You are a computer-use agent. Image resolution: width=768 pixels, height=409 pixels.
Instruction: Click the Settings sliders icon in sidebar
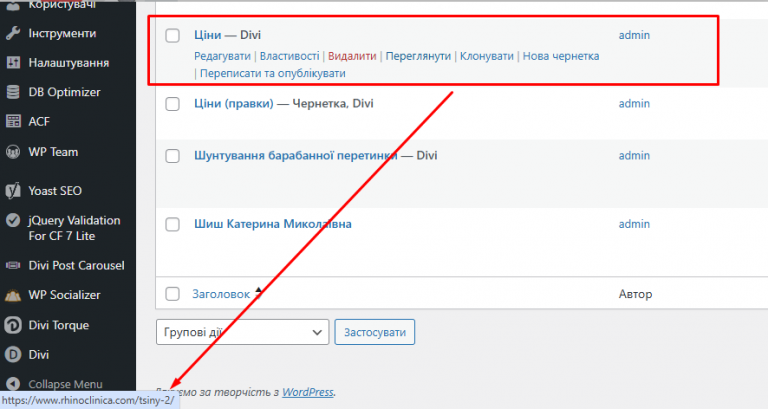tap(13, 63)
